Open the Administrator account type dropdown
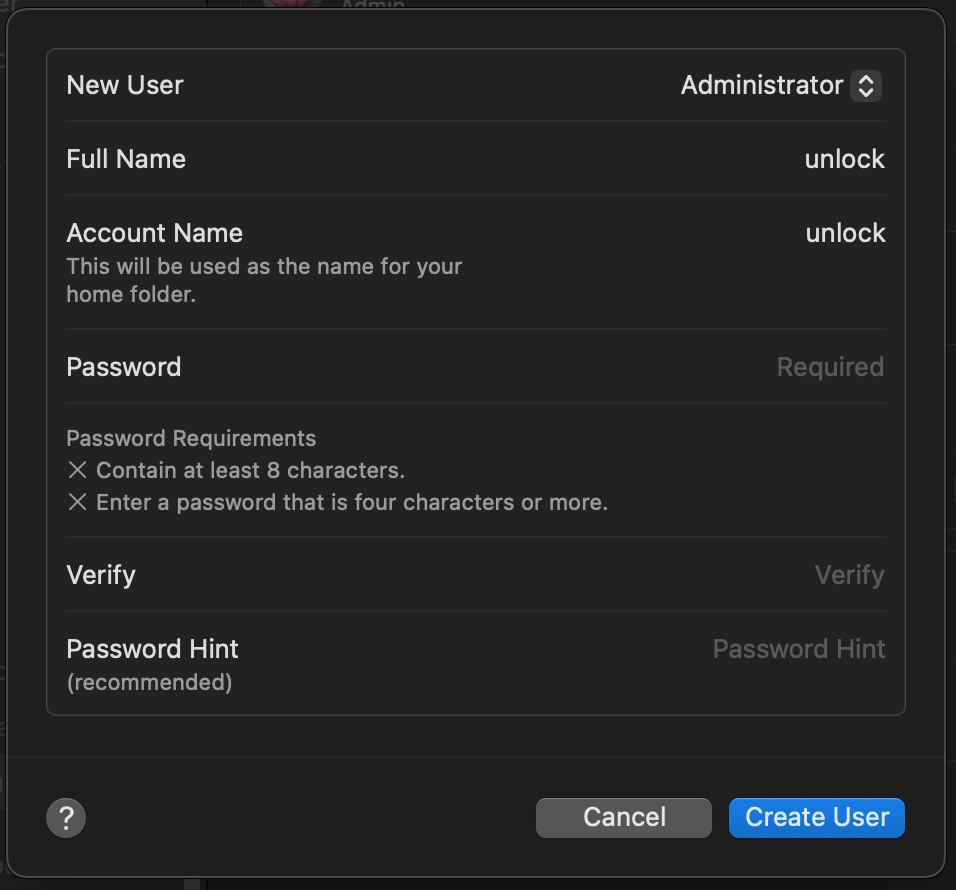 coord(780,86)
